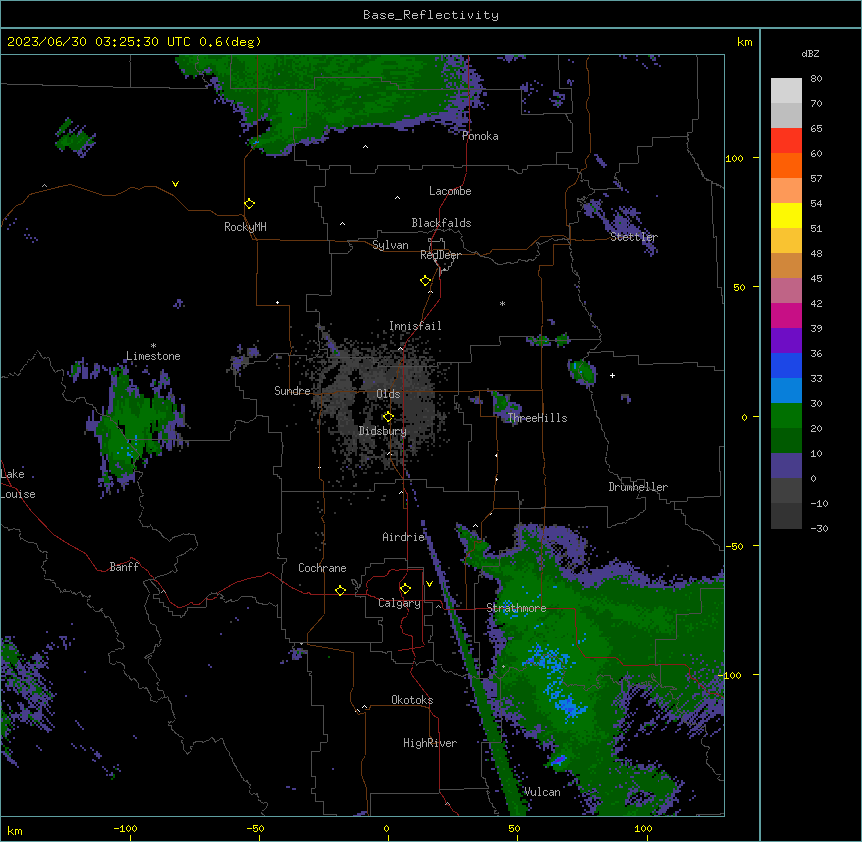The image size is (862, 842).
Task: Click the Ponoka city label
Action: click(x=480, y=136)
